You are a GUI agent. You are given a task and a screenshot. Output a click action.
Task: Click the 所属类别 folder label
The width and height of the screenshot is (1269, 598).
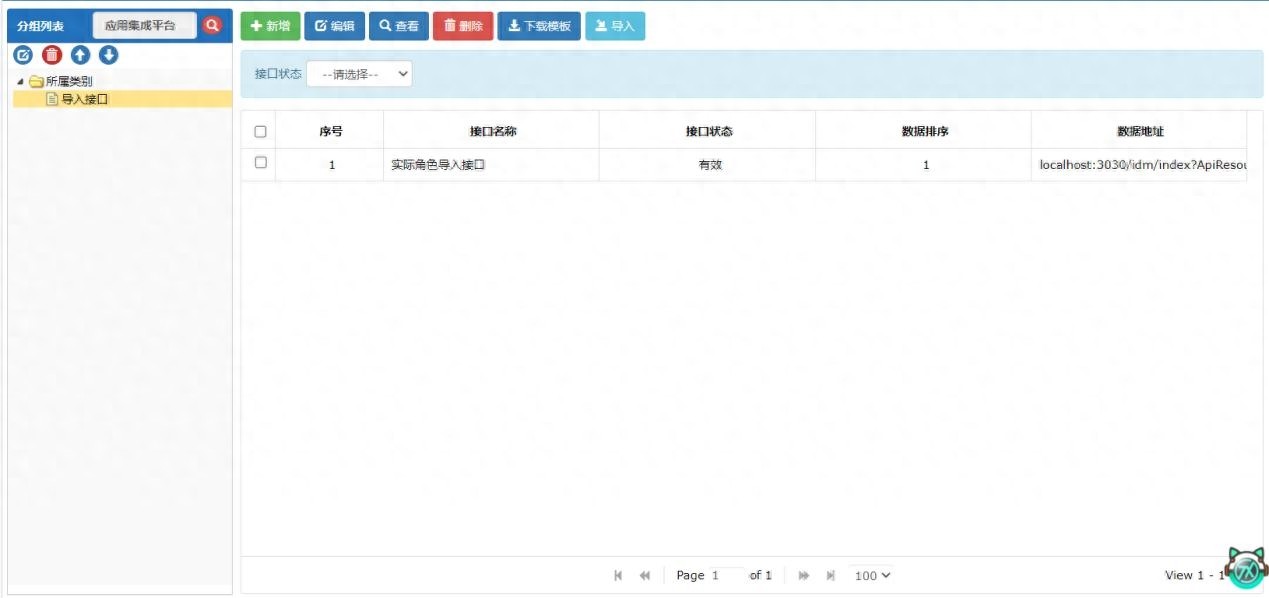click(x=69, y=81)
